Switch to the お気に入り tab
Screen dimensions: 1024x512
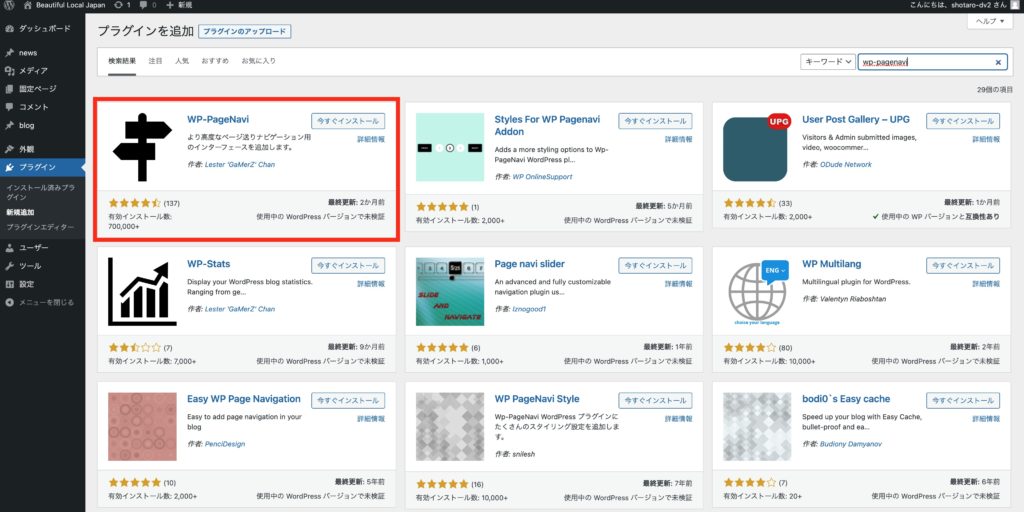259,61
